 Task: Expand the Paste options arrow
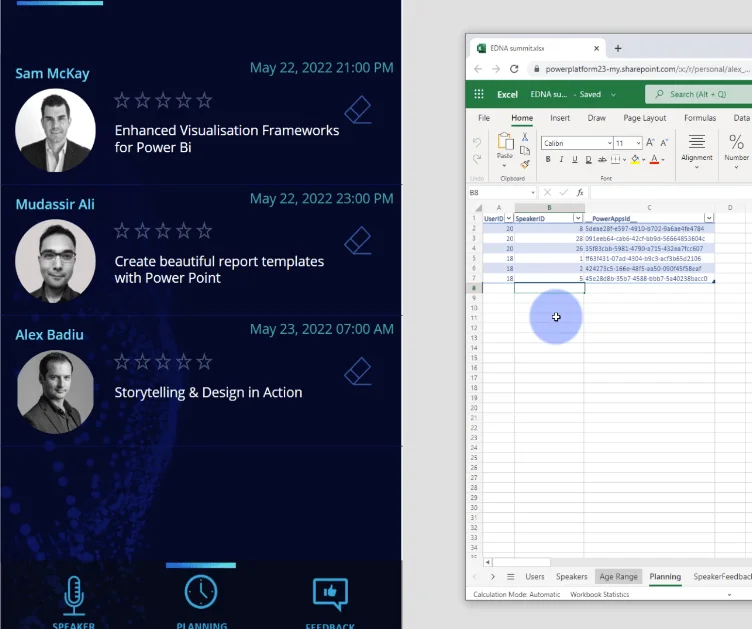(x=504, y=165)
